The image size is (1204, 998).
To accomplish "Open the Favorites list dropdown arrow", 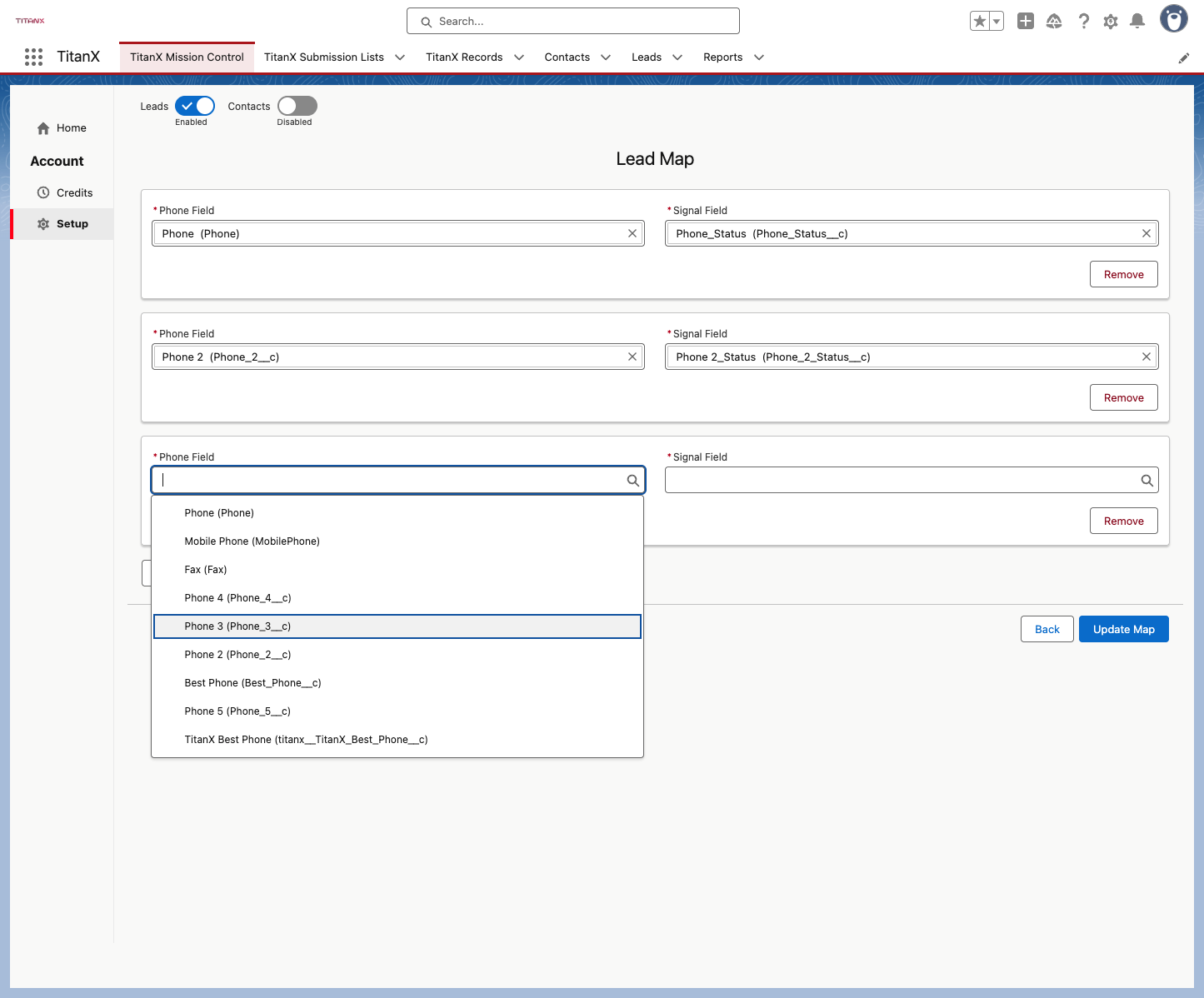I will [x=997, y=21].
